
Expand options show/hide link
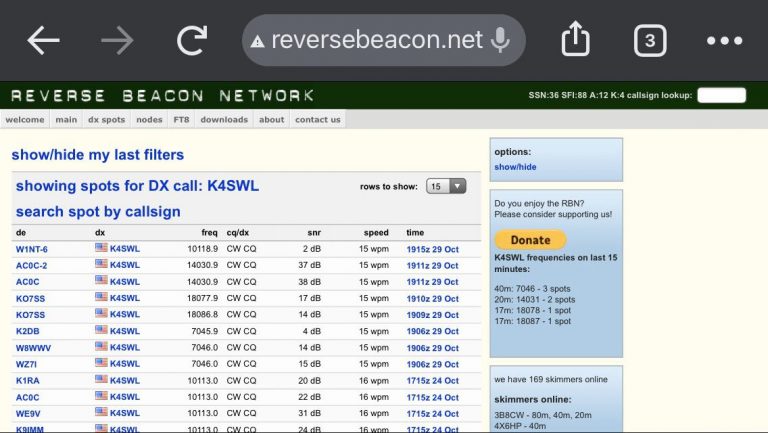[515, 167]
